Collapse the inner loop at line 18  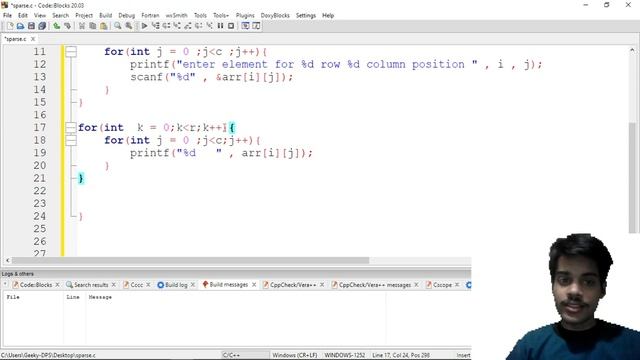point(71,140)
